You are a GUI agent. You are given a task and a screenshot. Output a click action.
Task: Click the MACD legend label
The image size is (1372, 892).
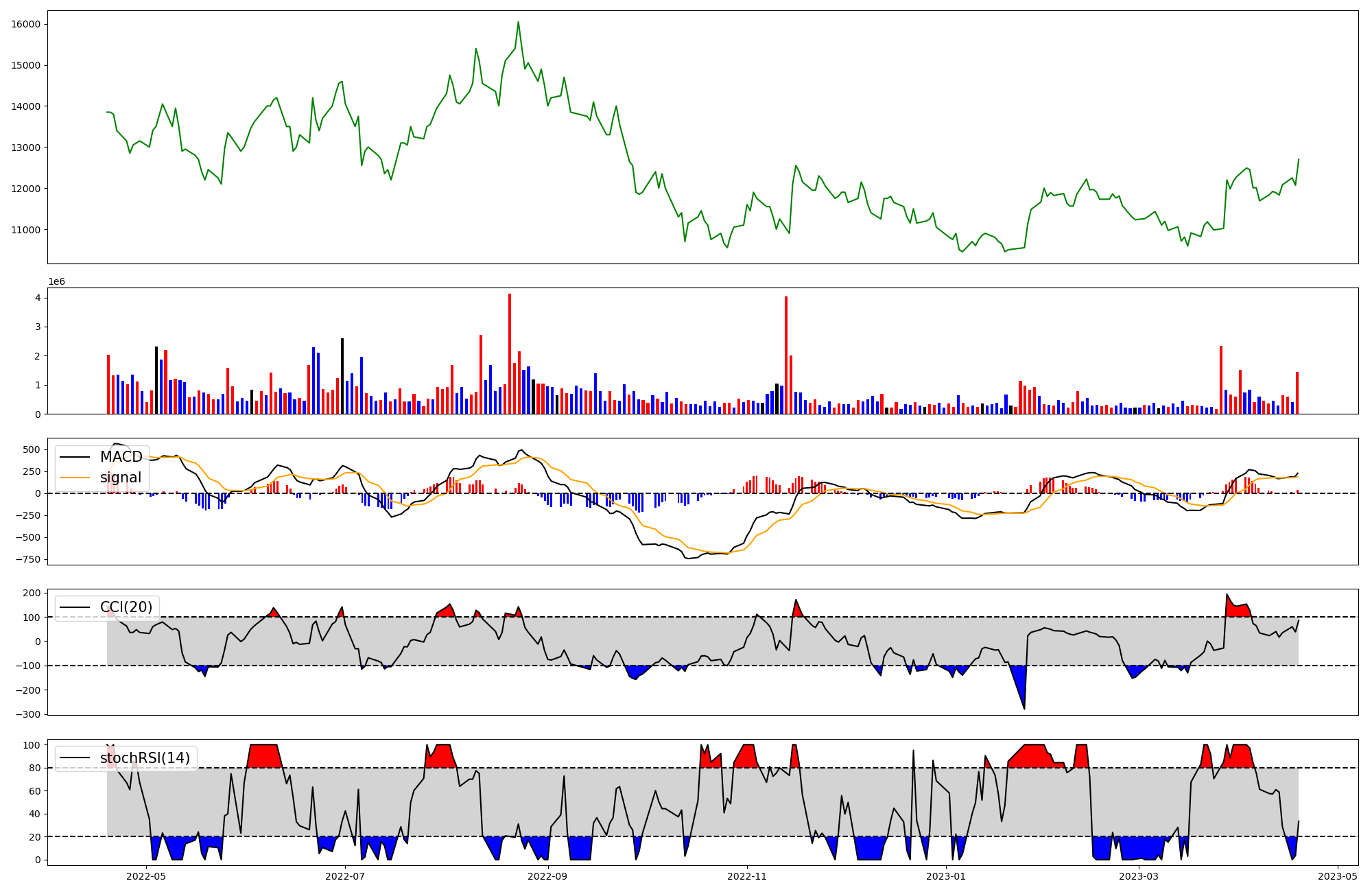pyautogui.click(x=121, y=457)
